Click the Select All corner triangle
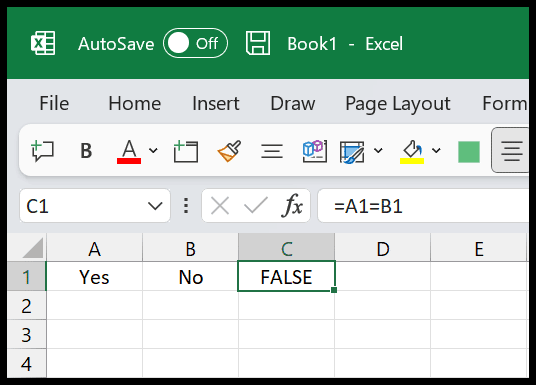Viewport: 536px width, 385px height. (x=34, y=248)
